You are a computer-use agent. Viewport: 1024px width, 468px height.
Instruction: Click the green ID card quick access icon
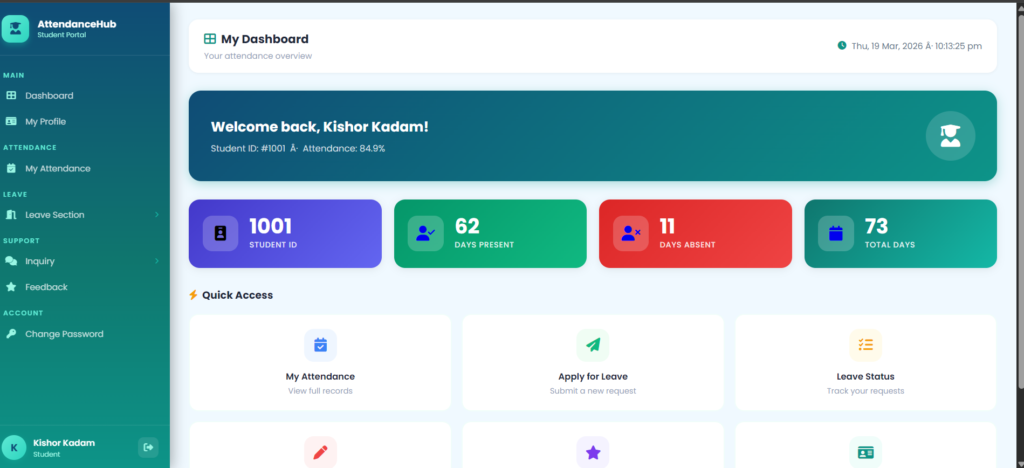(x=865, y=452)
